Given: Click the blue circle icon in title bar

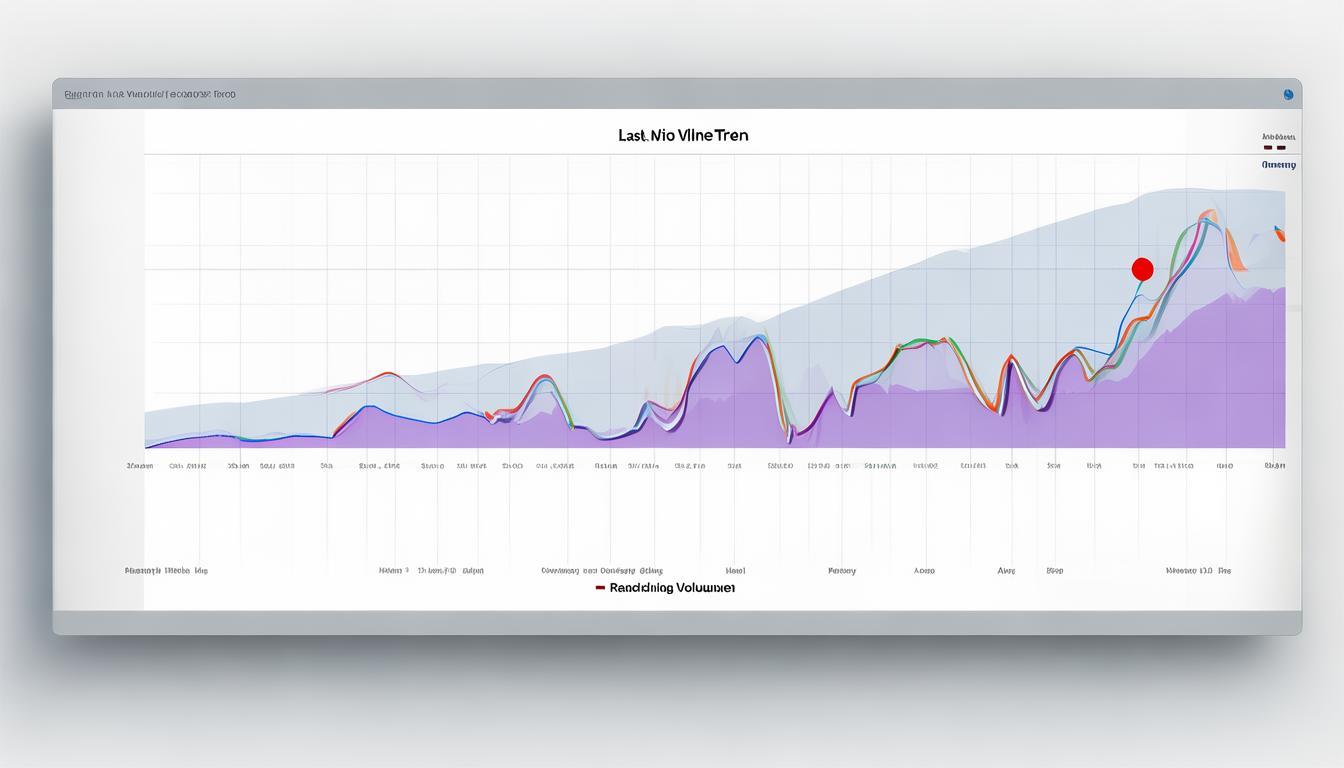Looking at the screenshot, I should (x=1288, y=95).
